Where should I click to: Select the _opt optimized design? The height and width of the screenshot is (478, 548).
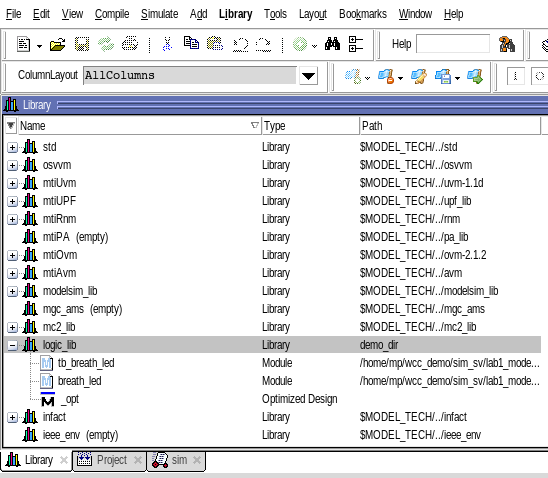[70, 399]
